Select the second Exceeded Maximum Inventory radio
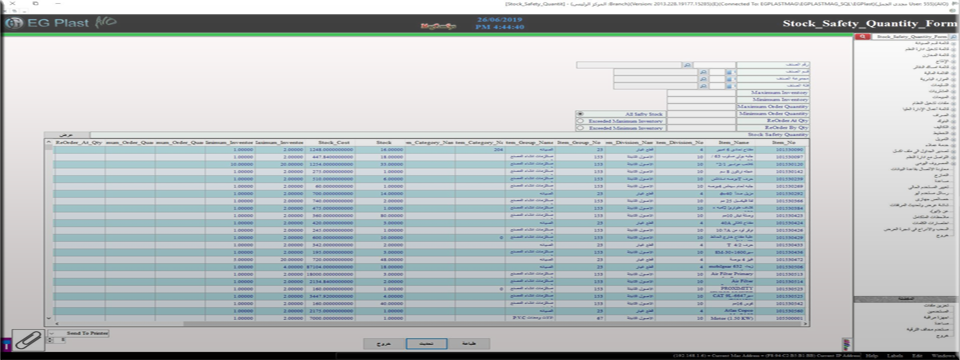Image resolution: width=960 pixels, height=360 pixels. click(x=580, y=129)
